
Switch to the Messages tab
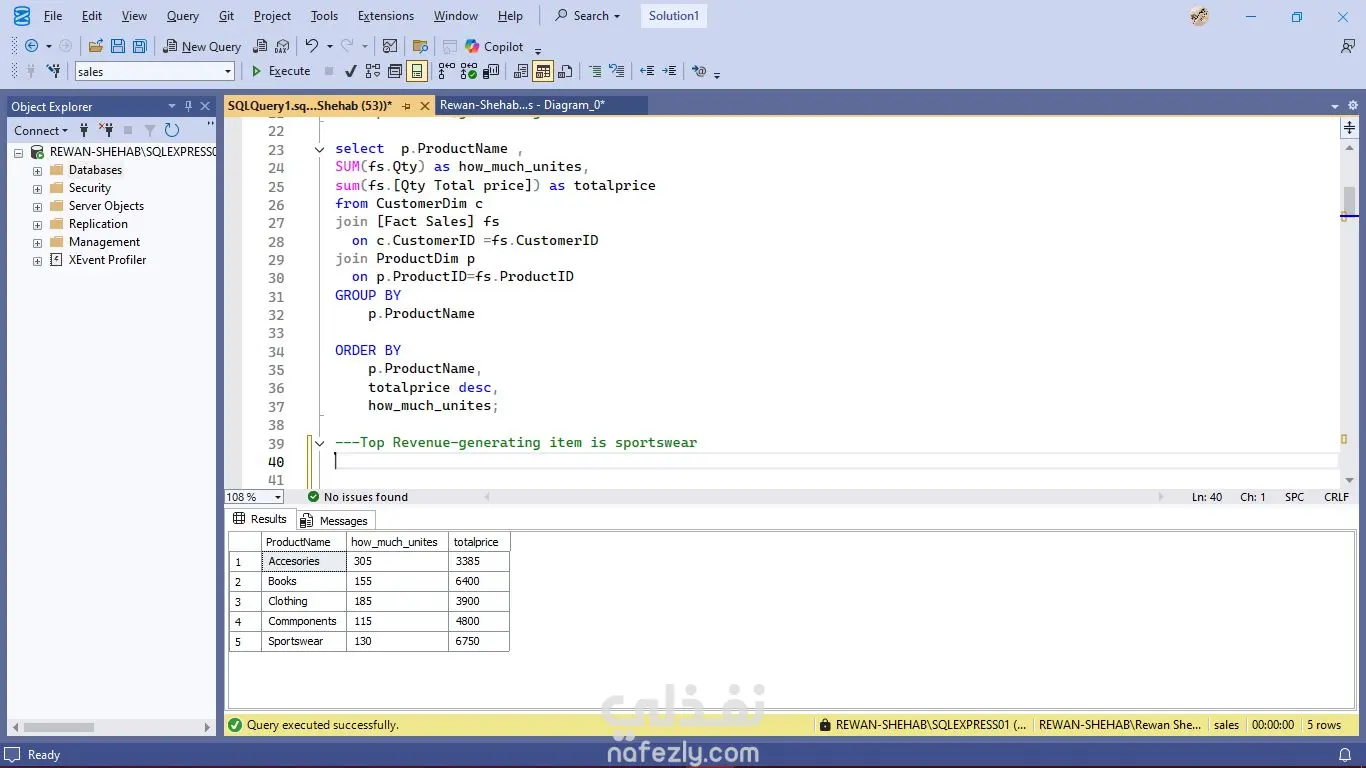coord(336,520)
